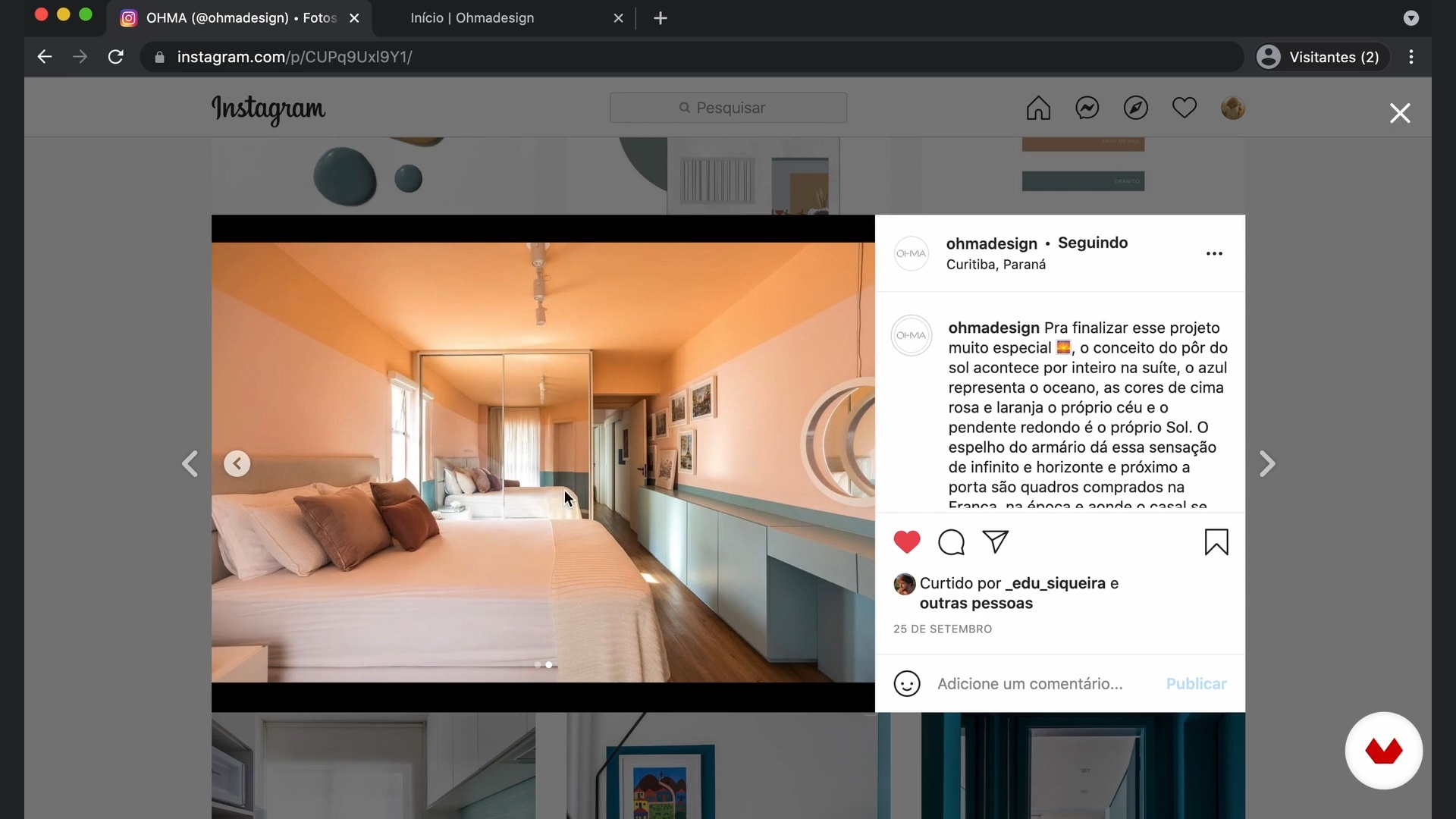Open the post options three-dot menu
Viewport: 1456px width, 819px height.
(x=1214, y=254)
